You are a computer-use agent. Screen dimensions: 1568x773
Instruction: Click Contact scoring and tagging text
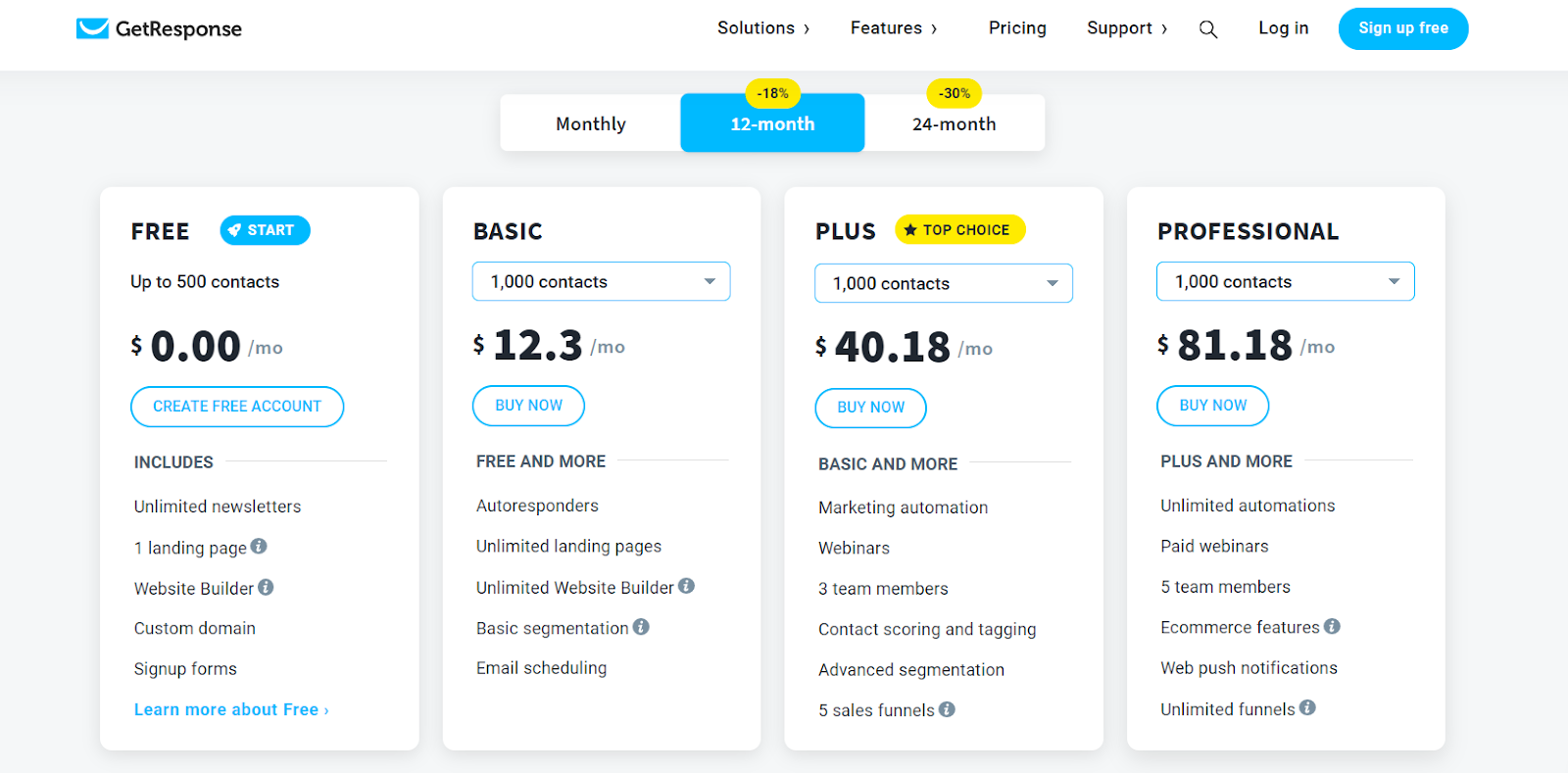(x=927, y=629)
